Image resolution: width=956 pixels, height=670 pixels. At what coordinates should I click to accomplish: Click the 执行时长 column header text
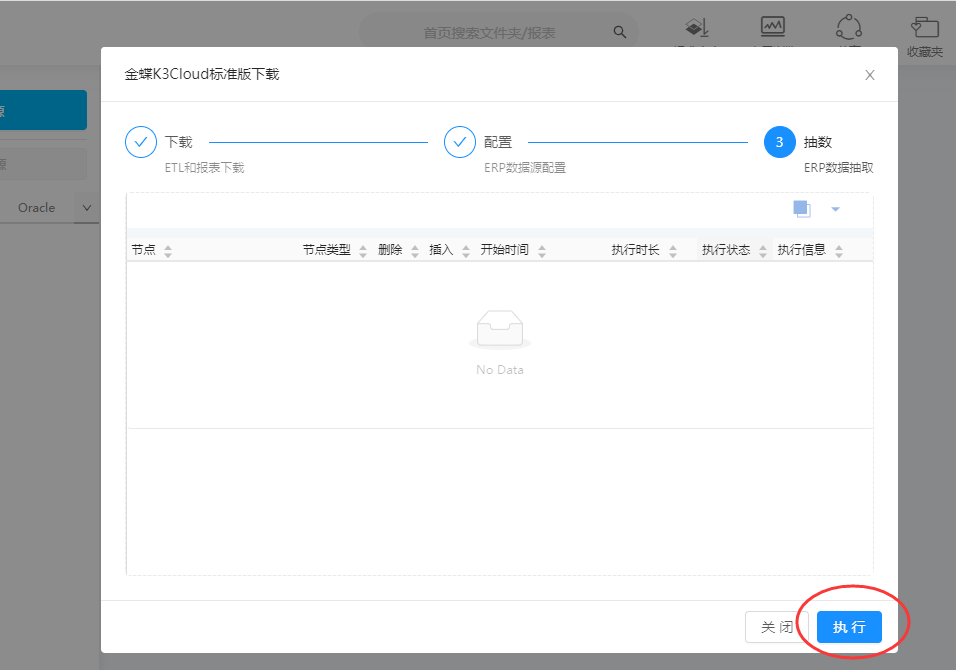[x=636, y=250]
